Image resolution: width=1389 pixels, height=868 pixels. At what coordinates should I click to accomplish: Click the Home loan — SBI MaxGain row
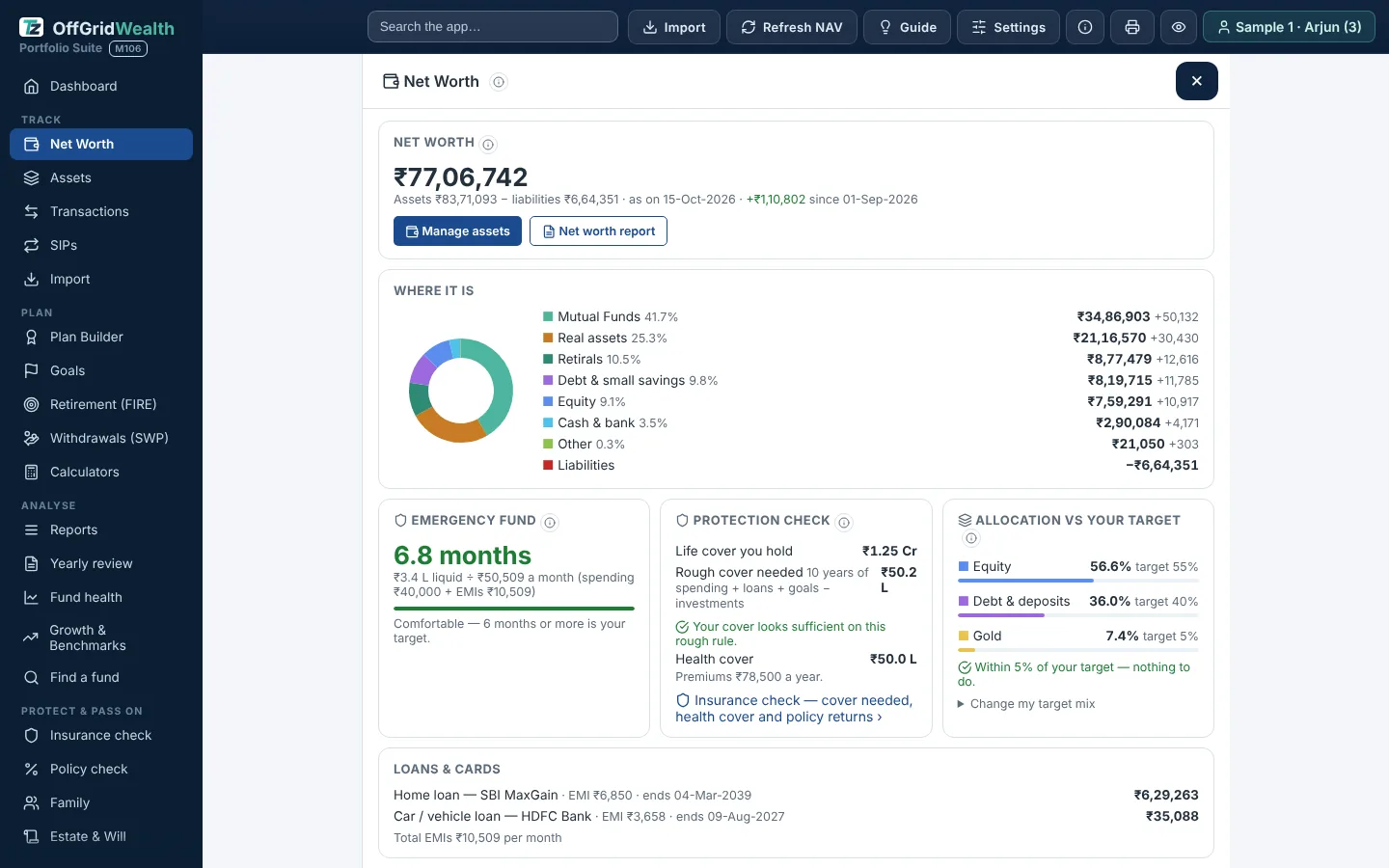[796, 795]
